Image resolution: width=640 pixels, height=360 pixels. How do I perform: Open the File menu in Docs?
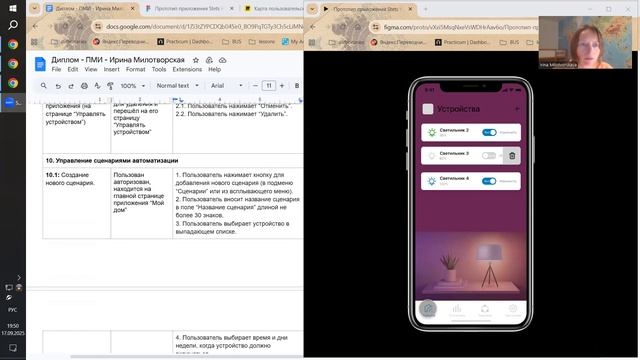click(x=56, y=69)
